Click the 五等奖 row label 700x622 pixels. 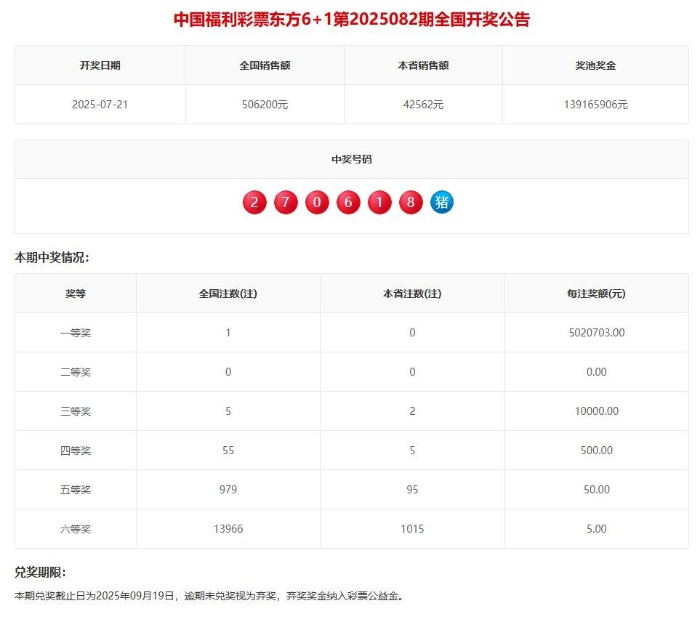[75, 490]
